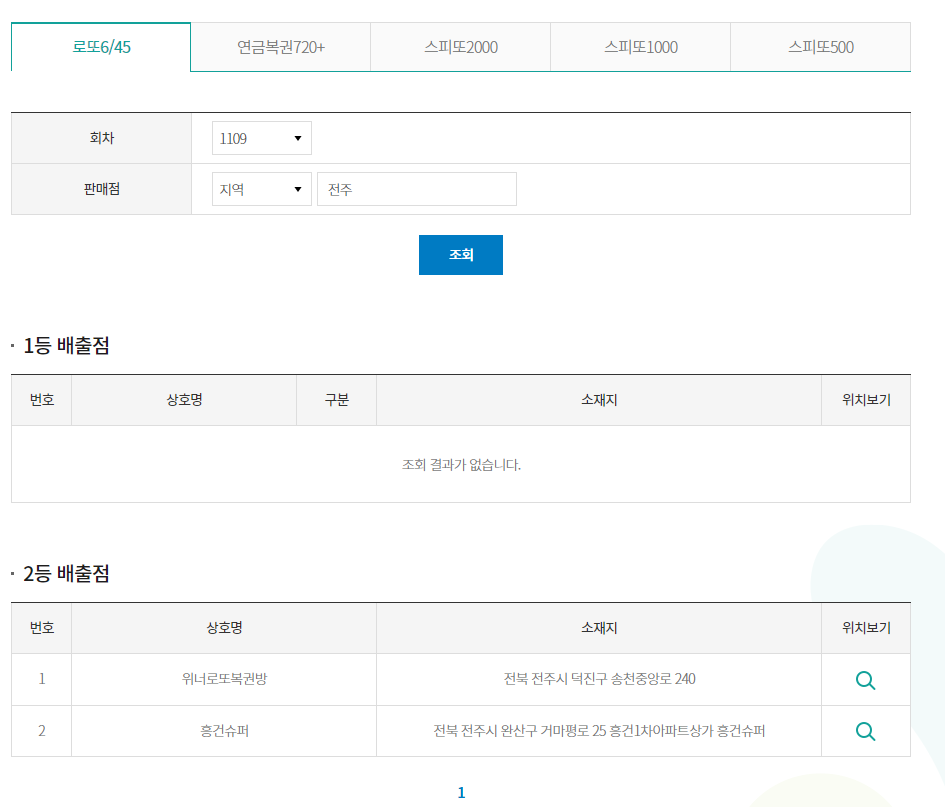View location of 흥건슈퍼 with magnifier icon
The height and width of the screenshot is (807, 945).
click(x=865, y=731)
